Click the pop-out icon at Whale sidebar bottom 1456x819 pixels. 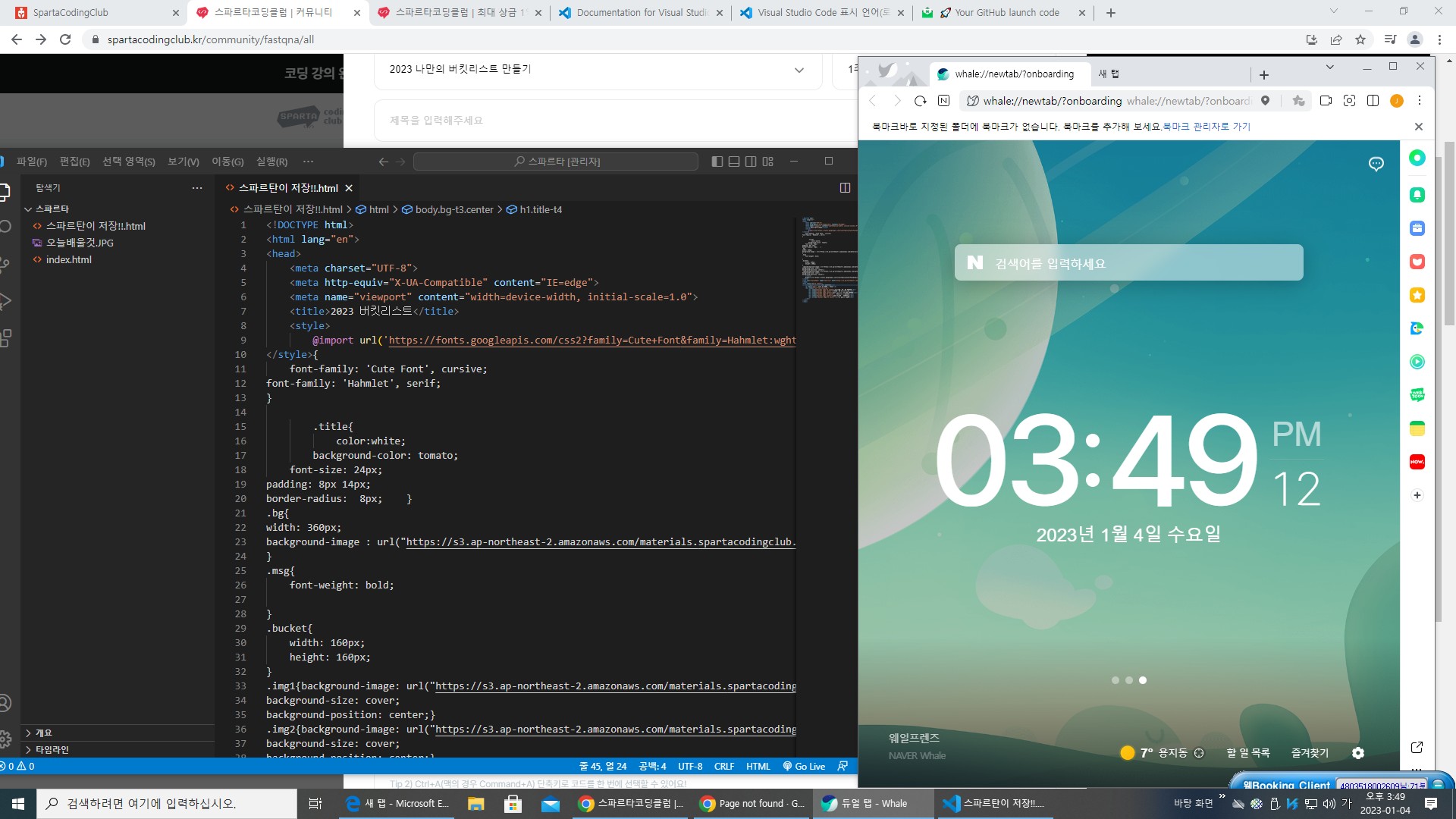point(1417,747)
